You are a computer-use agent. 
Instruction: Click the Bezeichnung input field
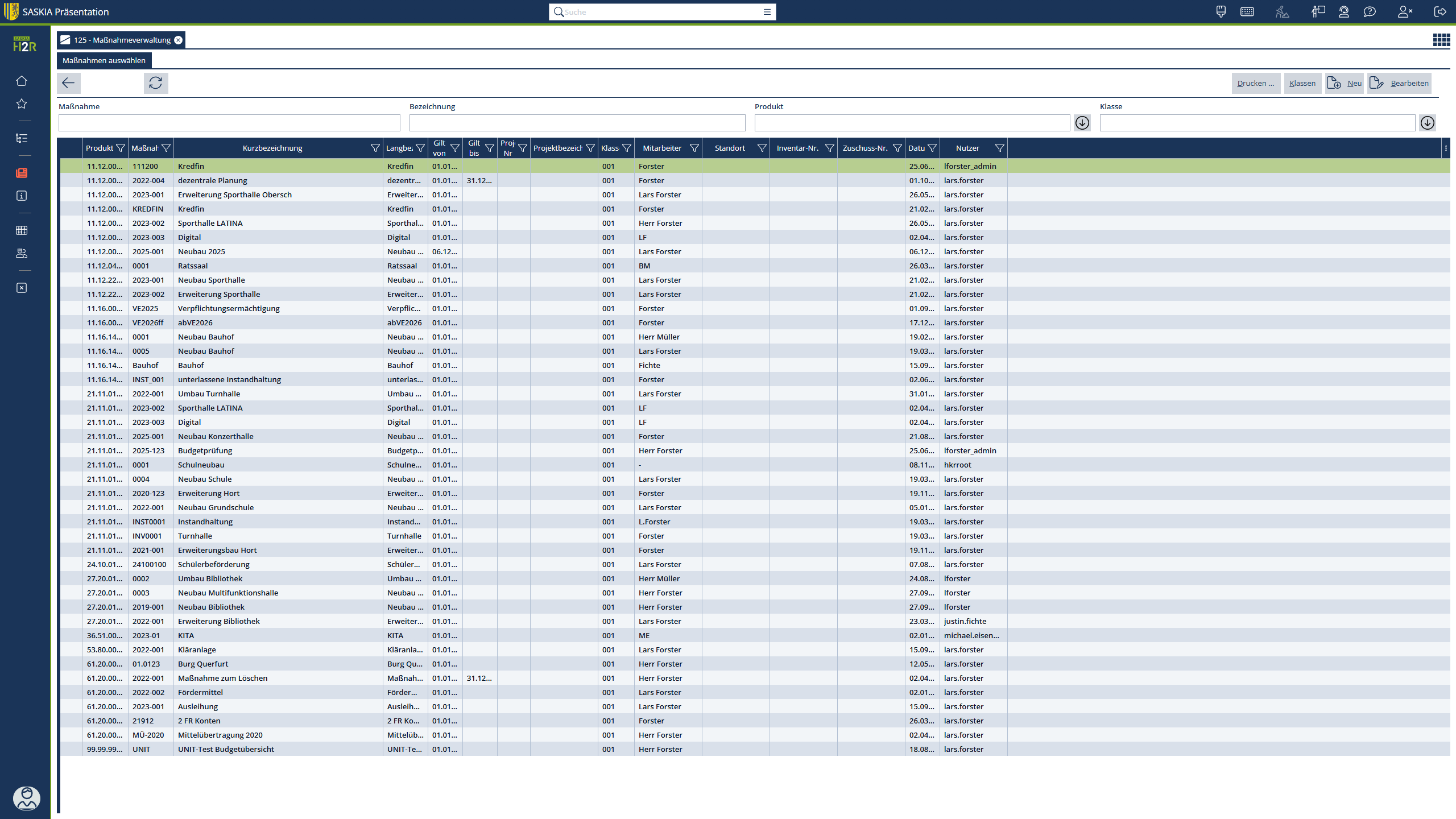click(577, 123)
